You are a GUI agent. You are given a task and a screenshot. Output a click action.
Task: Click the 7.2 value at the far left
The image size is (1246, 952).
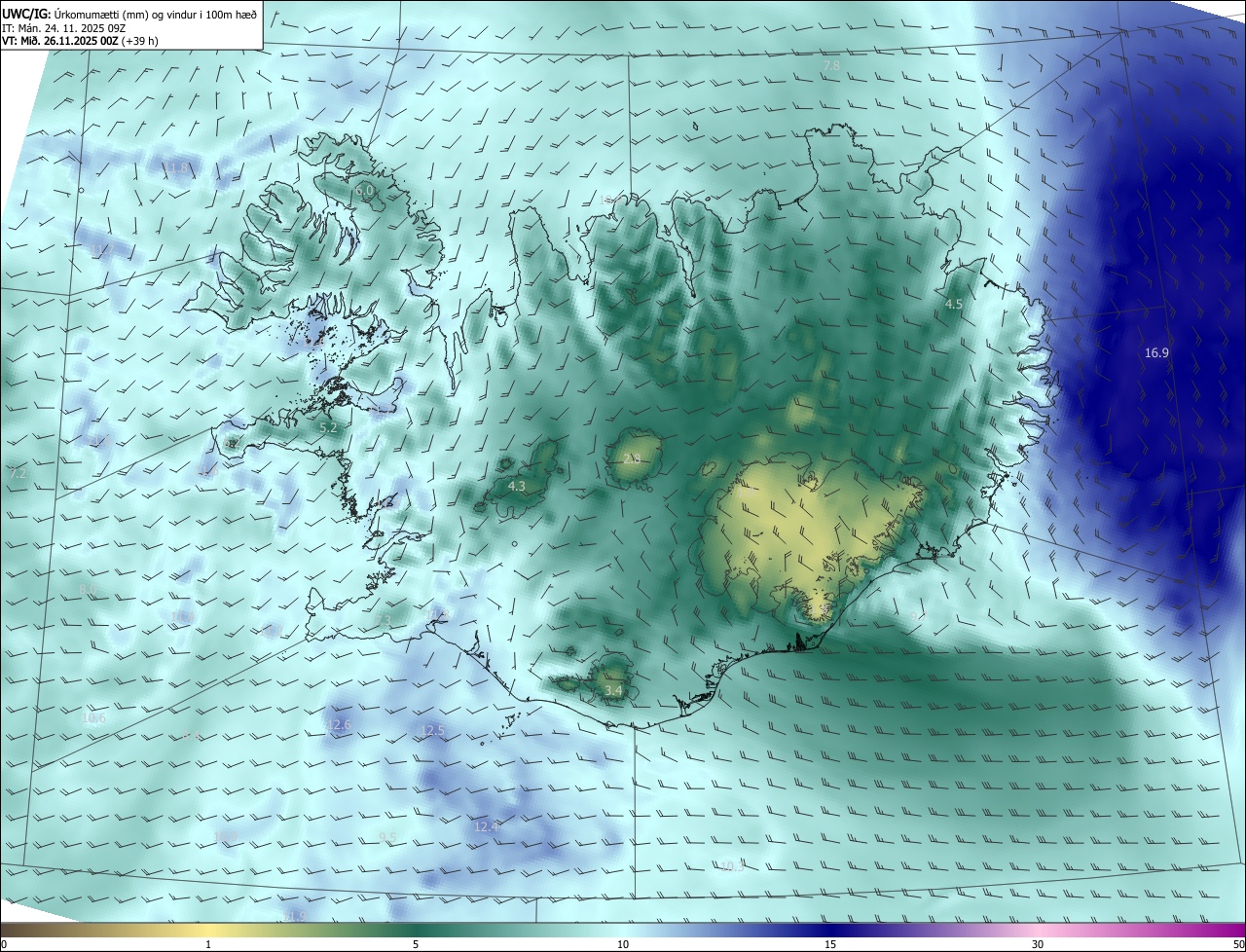point(18,473)
